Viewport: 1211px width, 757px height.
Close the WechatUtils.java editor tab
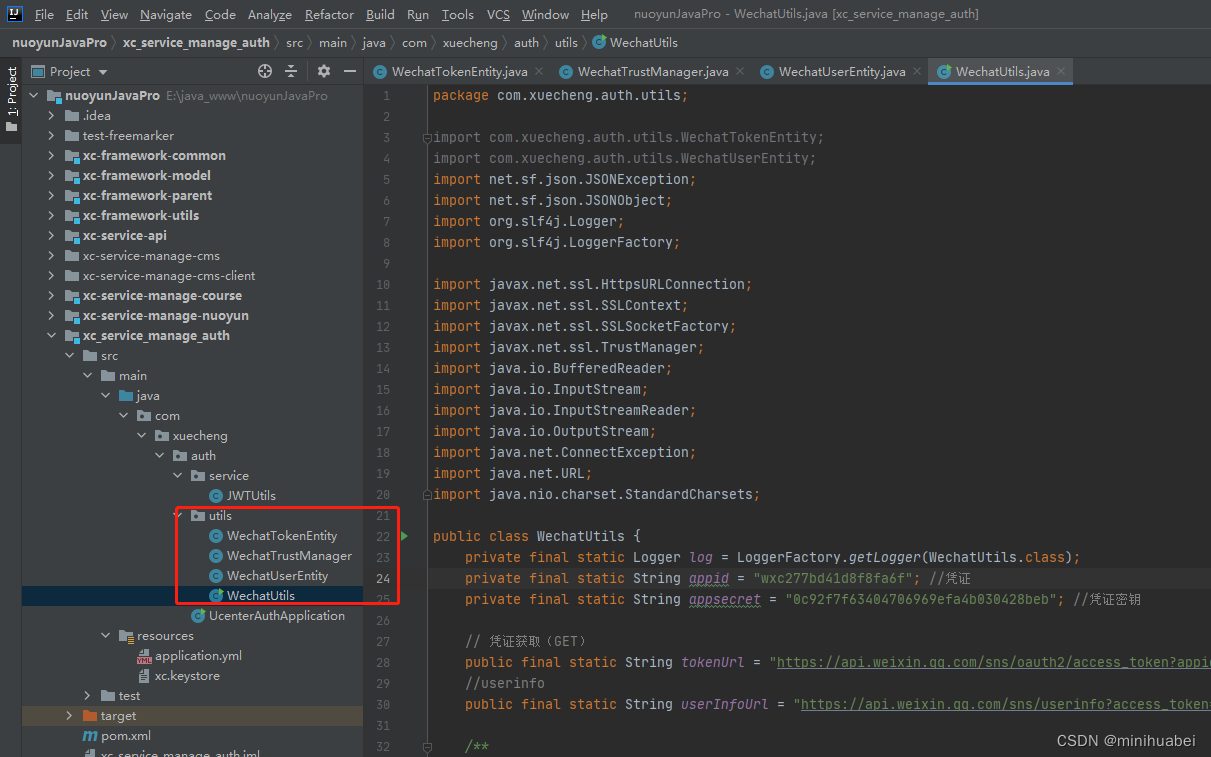(1061, 71)
